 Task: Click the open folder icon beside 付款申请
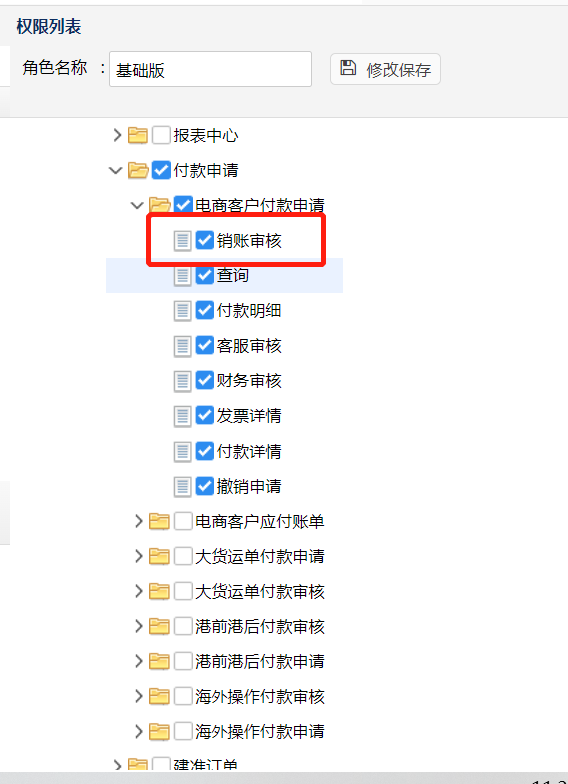[138, 170]
